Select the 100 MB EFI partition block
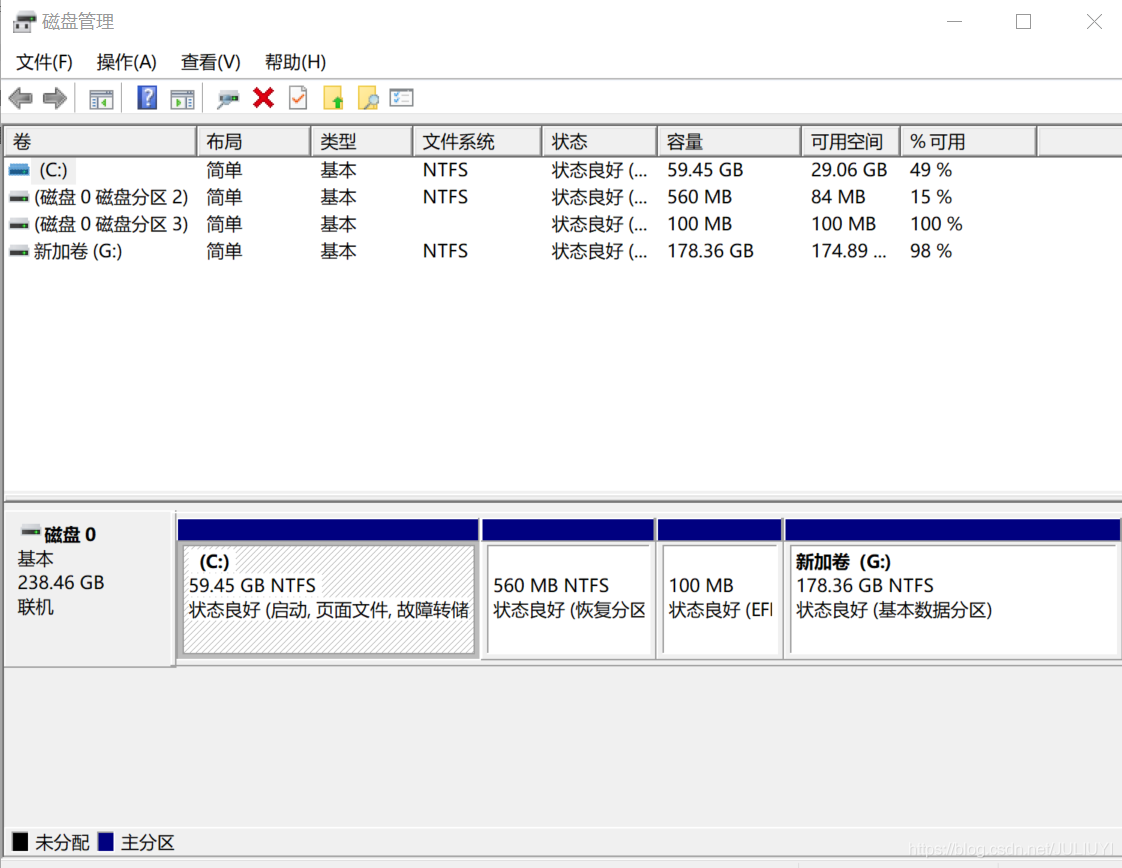This screenshot has width=1122, height=868. pyautogui.click(x=721, y=600)
